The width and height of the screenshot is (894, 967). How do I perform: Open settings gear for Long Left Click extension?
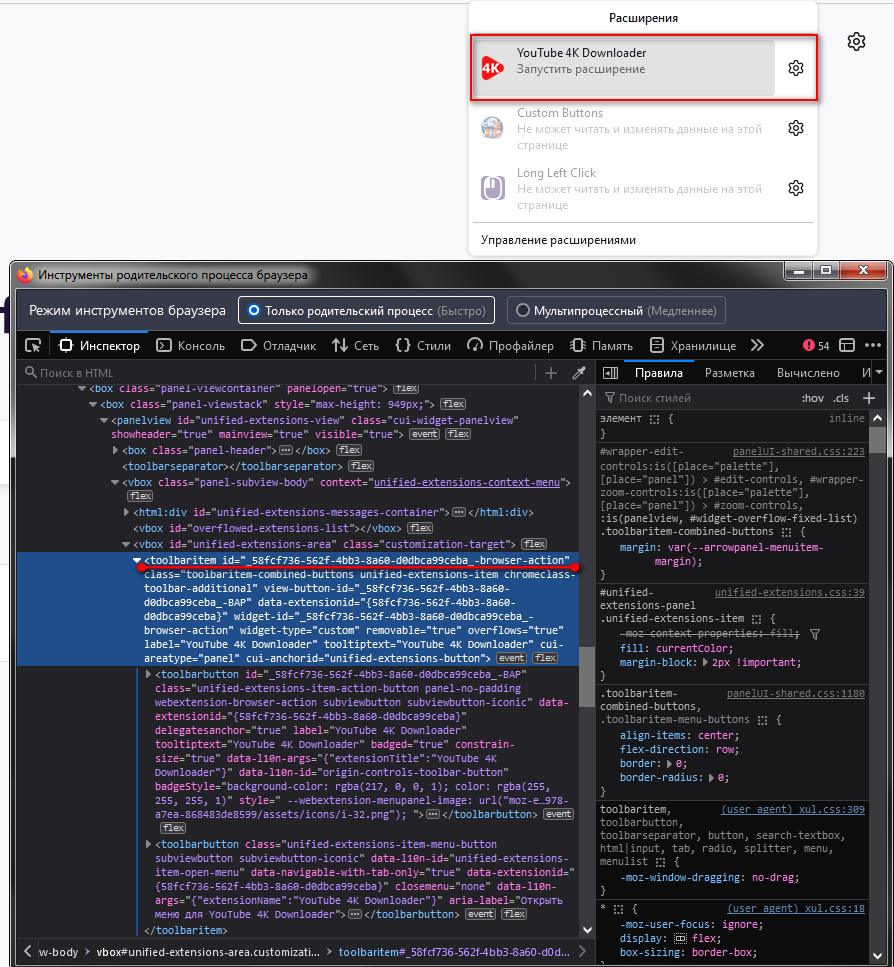[796, 188]
